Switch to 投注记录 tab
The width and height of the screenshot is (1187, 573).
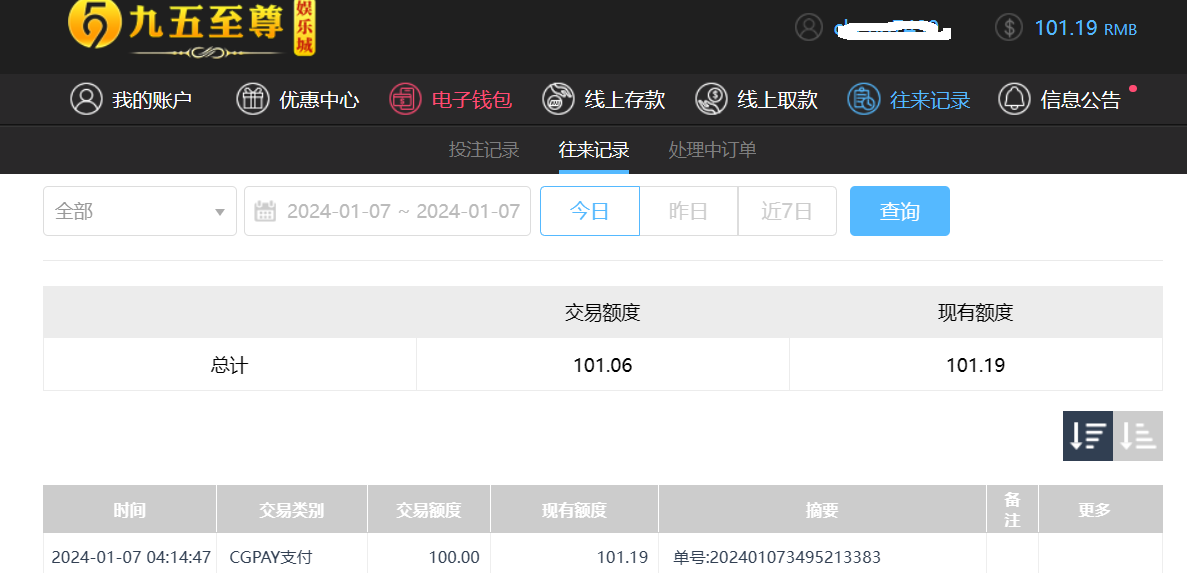click(484, 150)
